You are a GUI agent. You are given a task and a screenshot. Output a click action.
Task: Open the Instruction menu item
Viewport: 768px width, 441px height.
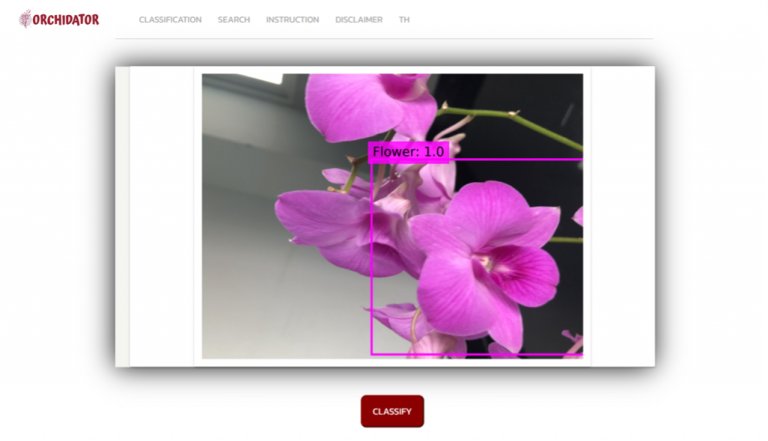pyautogui.click(x=292, y=20)
